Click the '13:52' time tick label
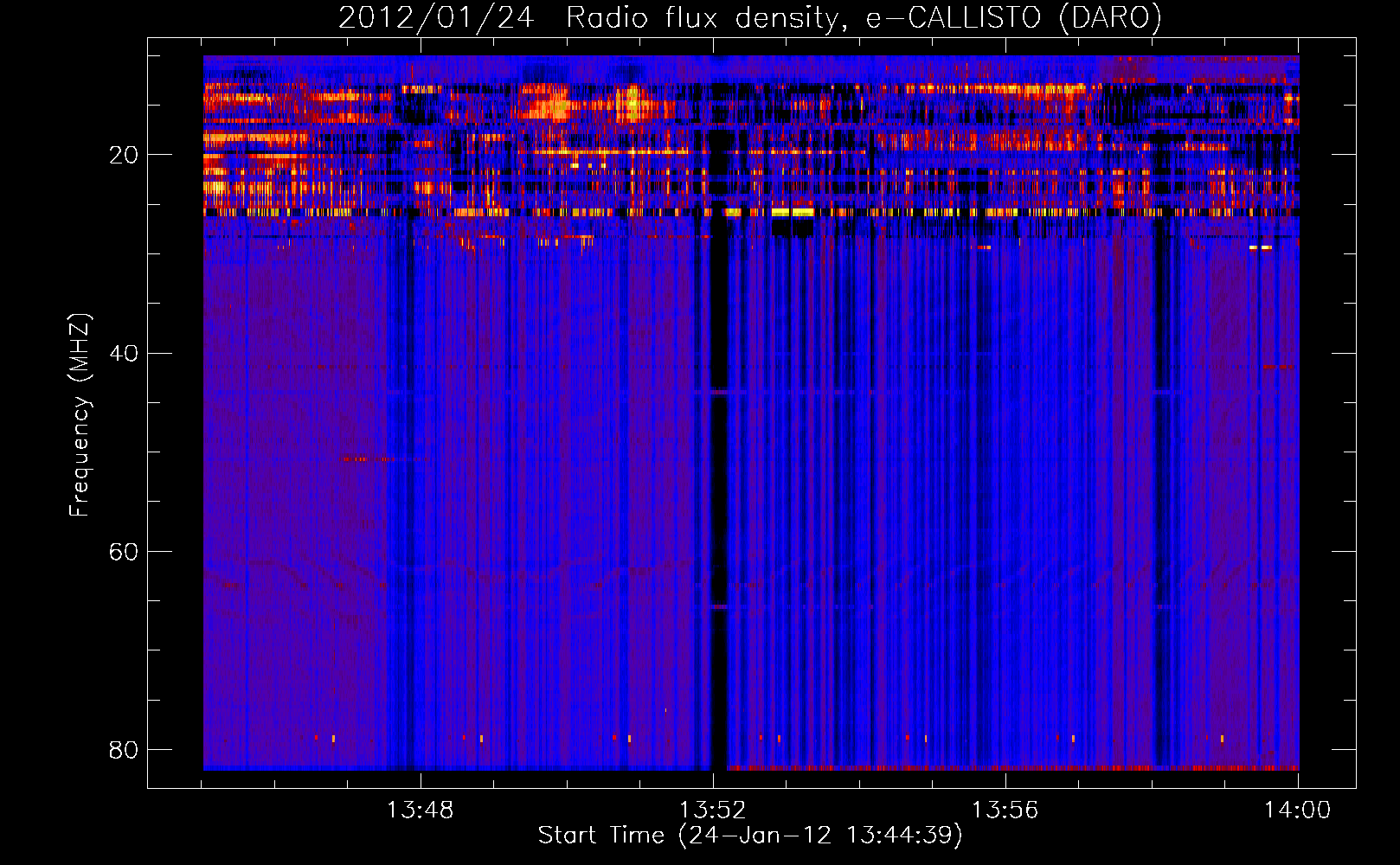This screenshot has width=1400, height=865. [712, 810]
